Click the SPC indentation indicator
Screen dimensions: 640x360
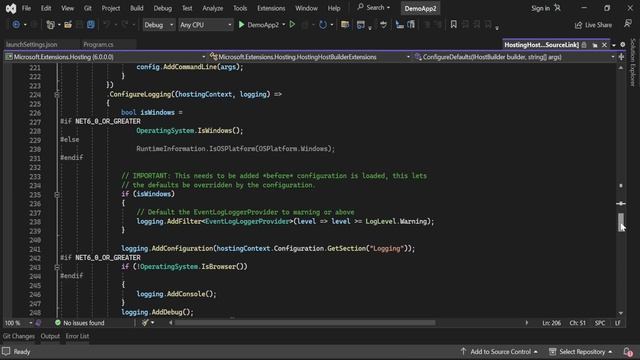tap(600, 323)
